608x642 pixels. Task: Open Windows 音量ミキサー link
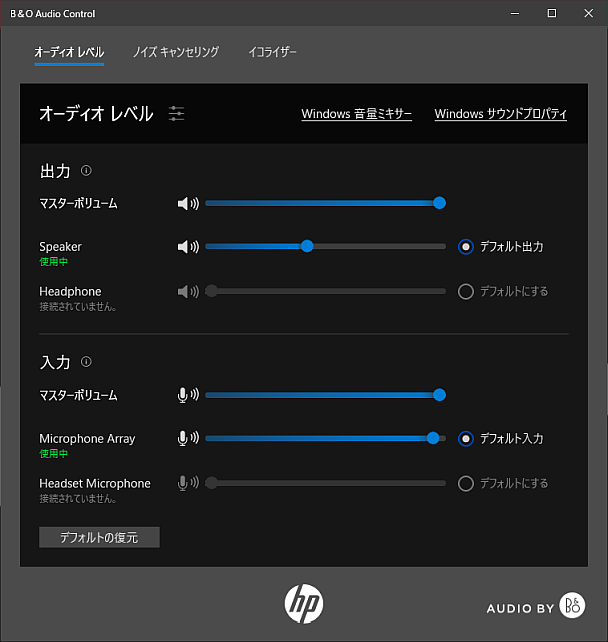[357, 114]
